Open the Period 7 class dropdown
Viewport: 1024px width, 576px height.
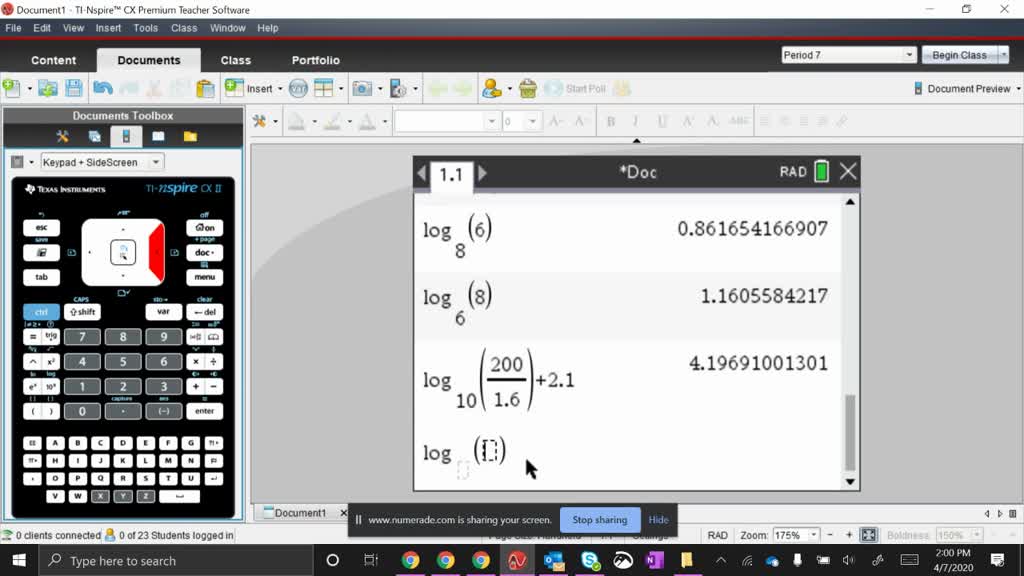(908, 54)
